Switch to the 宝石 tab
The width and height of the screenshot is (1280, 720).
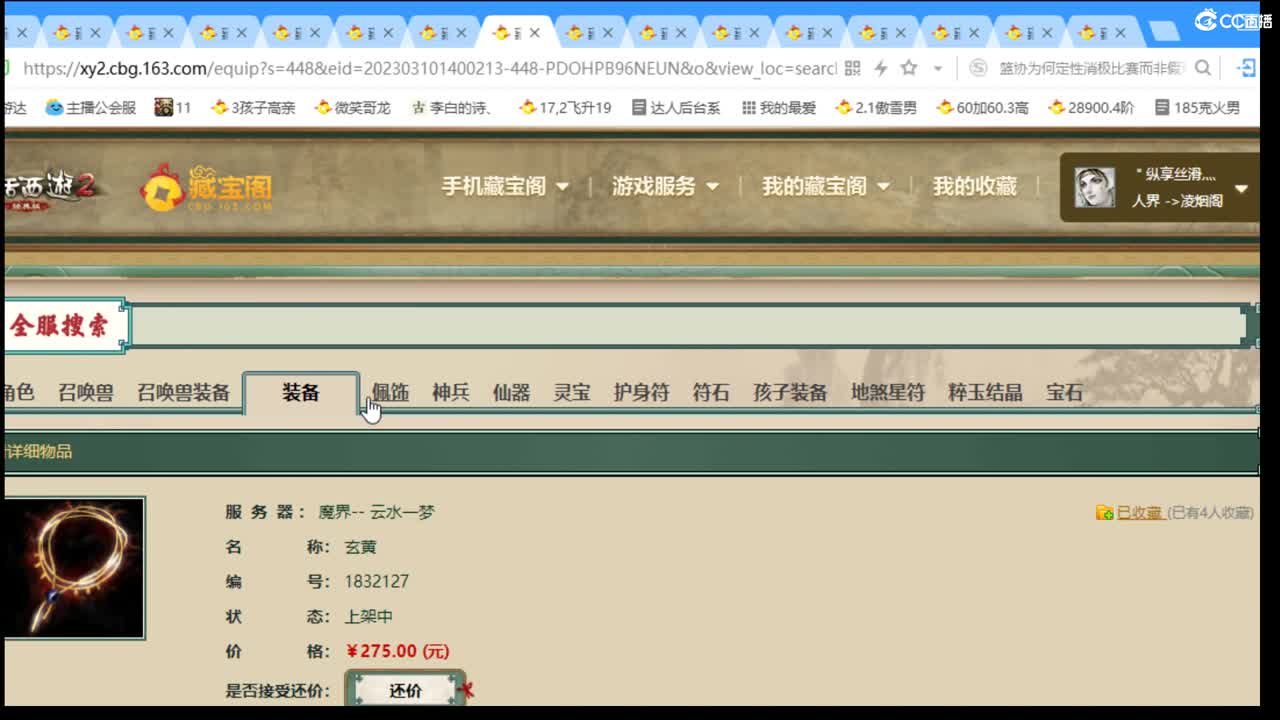tap(1064, 393)
